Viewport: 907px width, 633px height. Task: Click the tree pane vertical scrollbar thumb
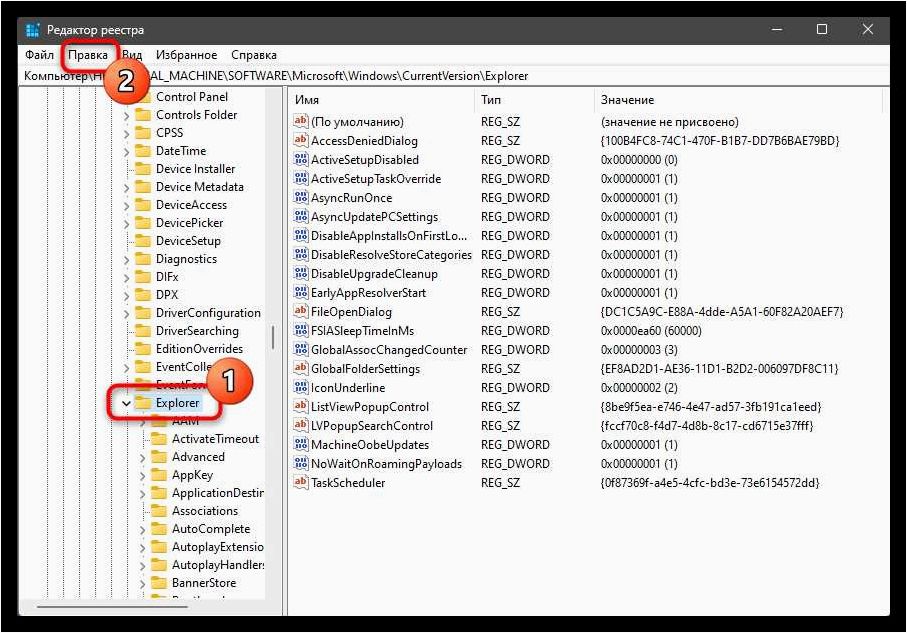point(273,337)
